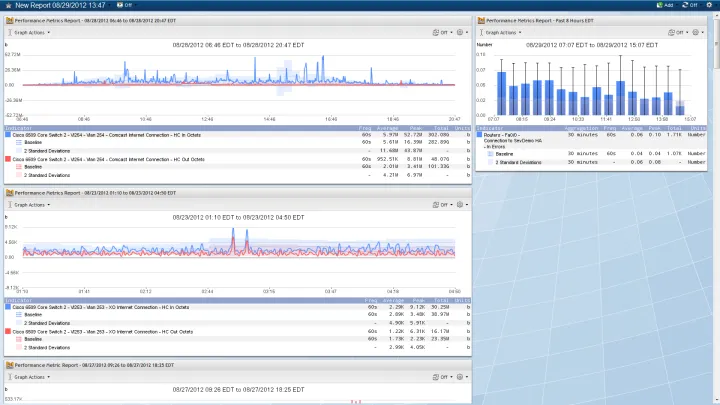The image size is (720, 405).
Task: Open the global settings gear in top bar
Action: [x=710, y=5]
